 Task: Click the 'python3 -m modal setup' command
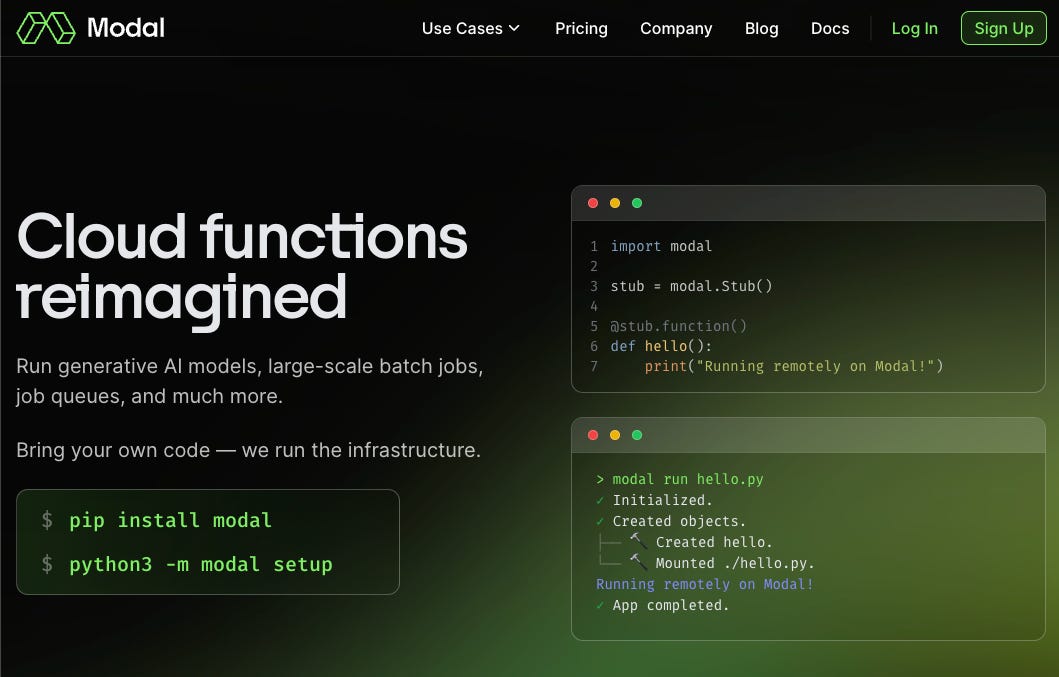point(200,564)
